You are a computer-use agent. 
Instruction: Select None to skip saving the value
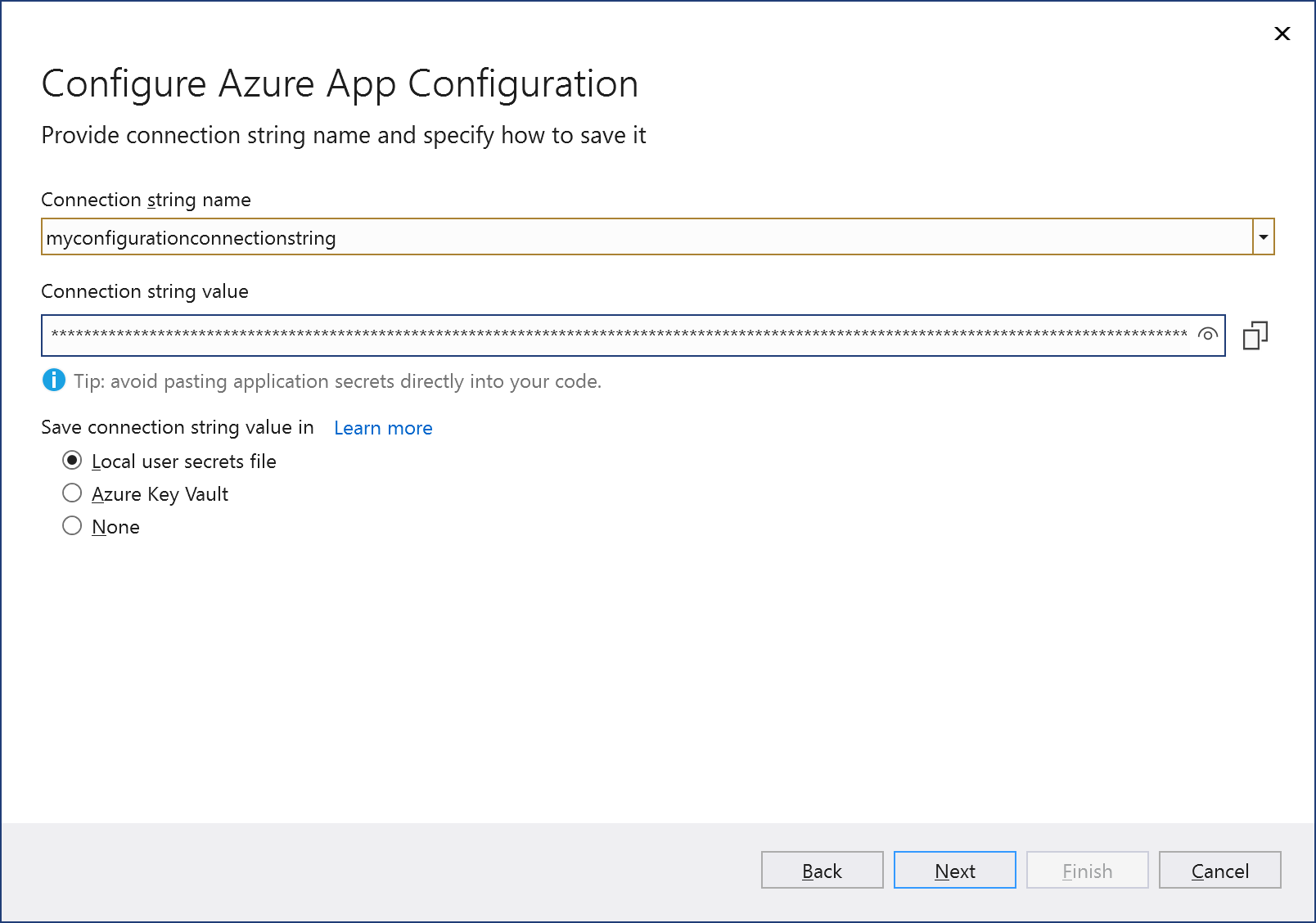pyautogui.click(x=72, y=525)
